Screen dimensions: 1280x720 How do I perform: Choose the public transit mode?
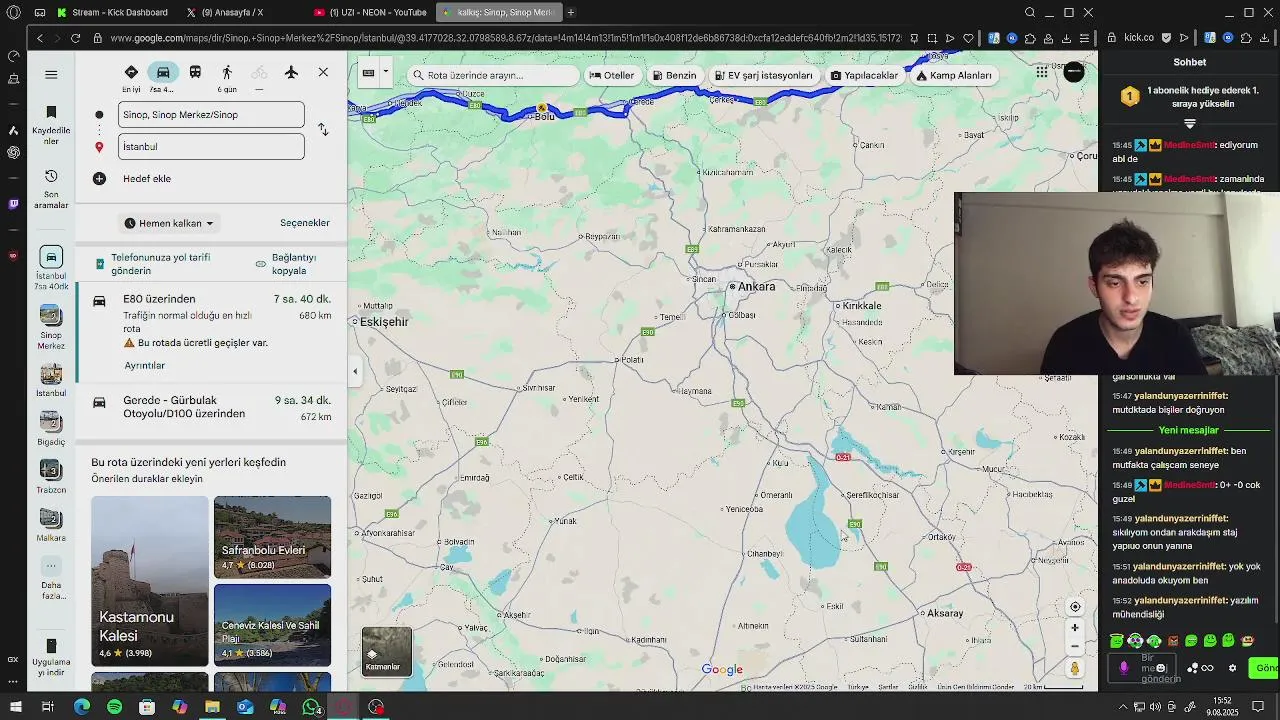click(195, 72)
